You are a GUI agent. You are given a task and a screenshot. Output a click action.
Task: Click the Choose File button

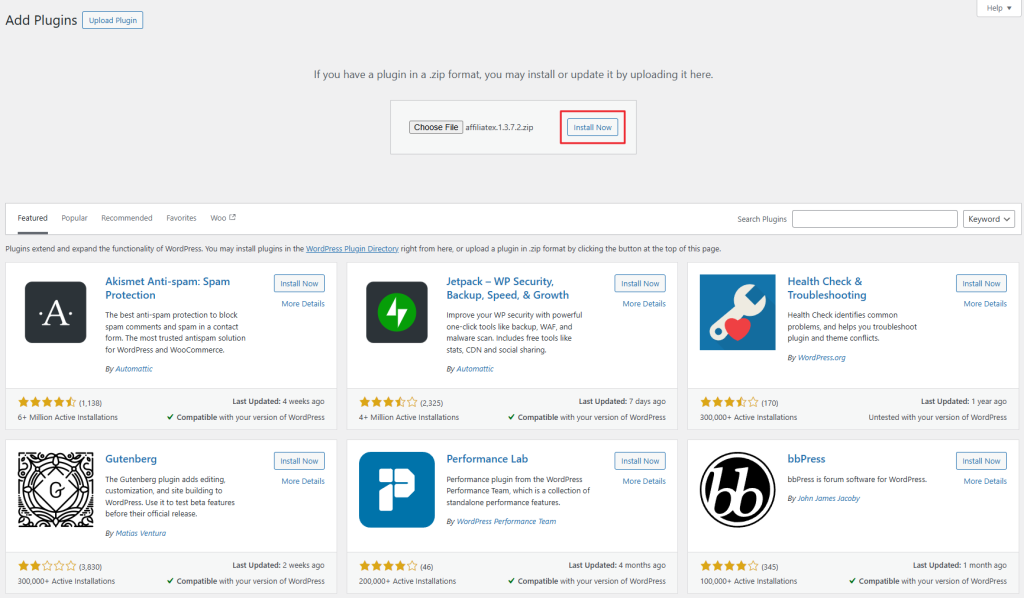pyautogui.click(x=436, y=127)
